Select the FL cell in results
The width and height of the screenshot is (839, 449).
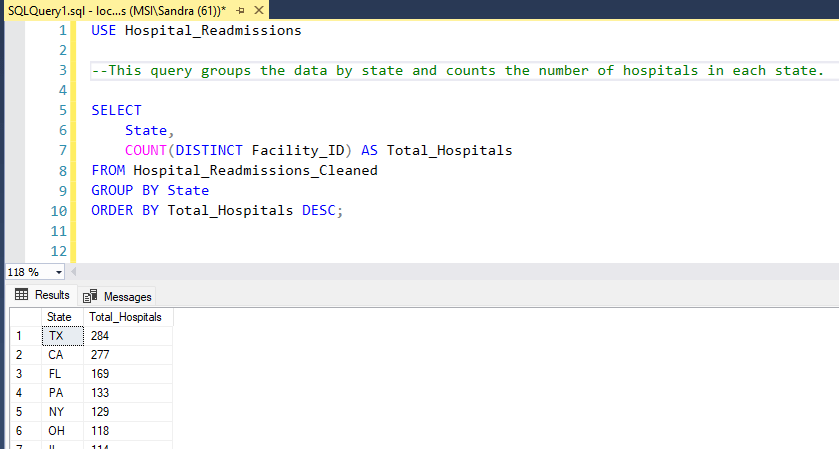62,374
